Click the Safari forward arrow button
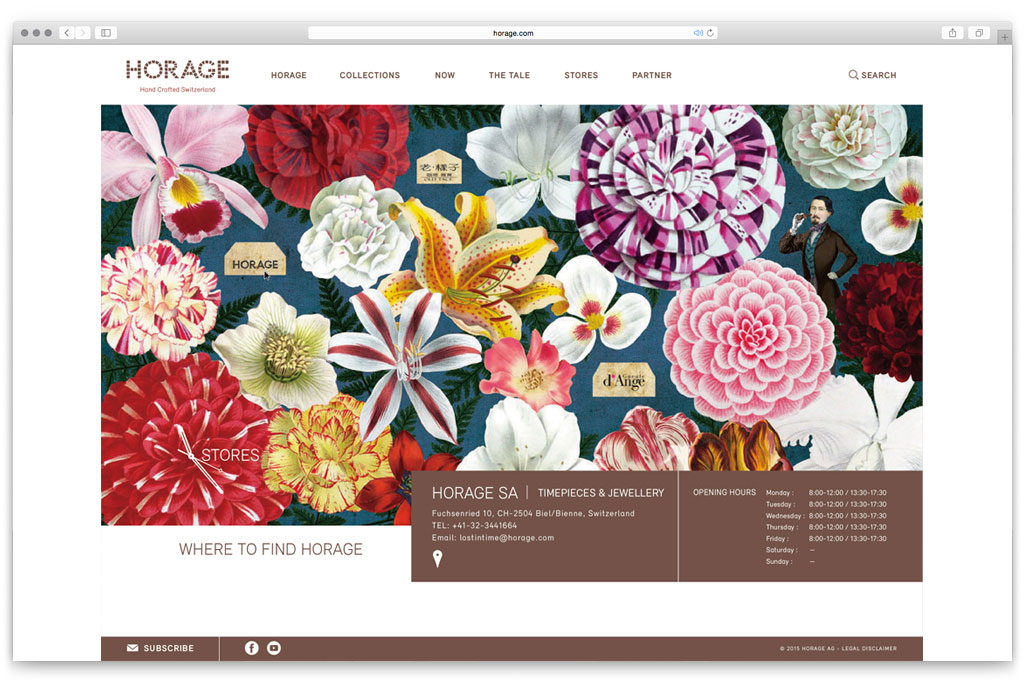The image size is (1024, 683). [x=82, y=33]
